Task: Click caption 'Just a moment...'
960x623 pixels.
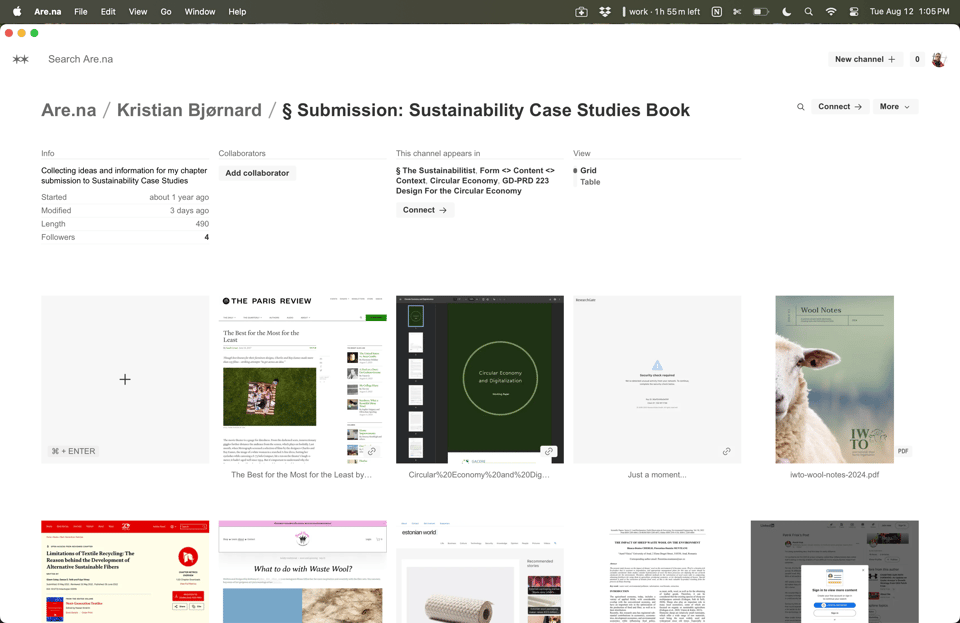Action: pyautogui.click(x=657, y=475)
